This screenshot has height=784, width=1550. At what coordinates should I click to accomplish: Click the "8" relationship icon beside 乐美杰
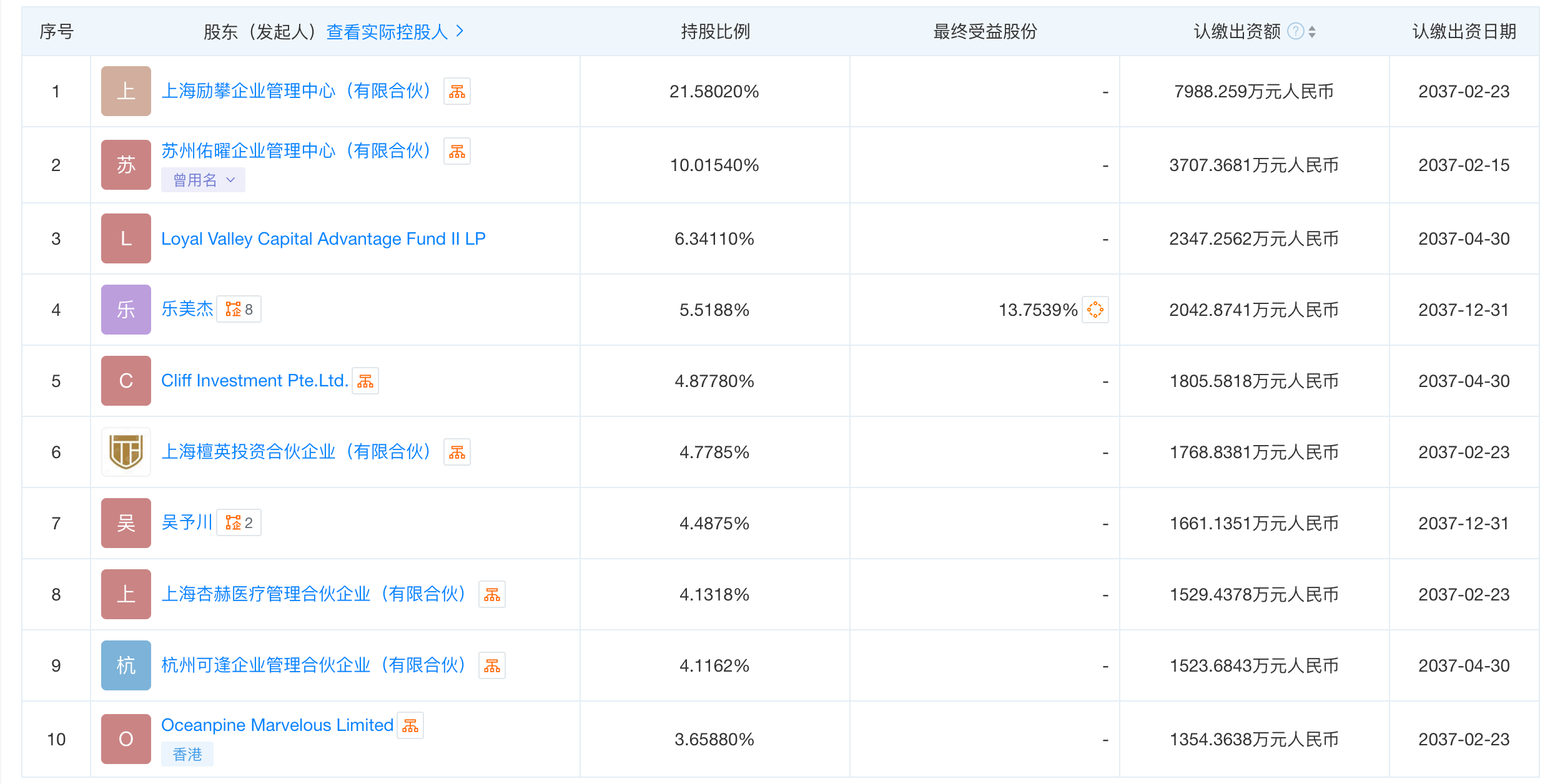(239, 309)
